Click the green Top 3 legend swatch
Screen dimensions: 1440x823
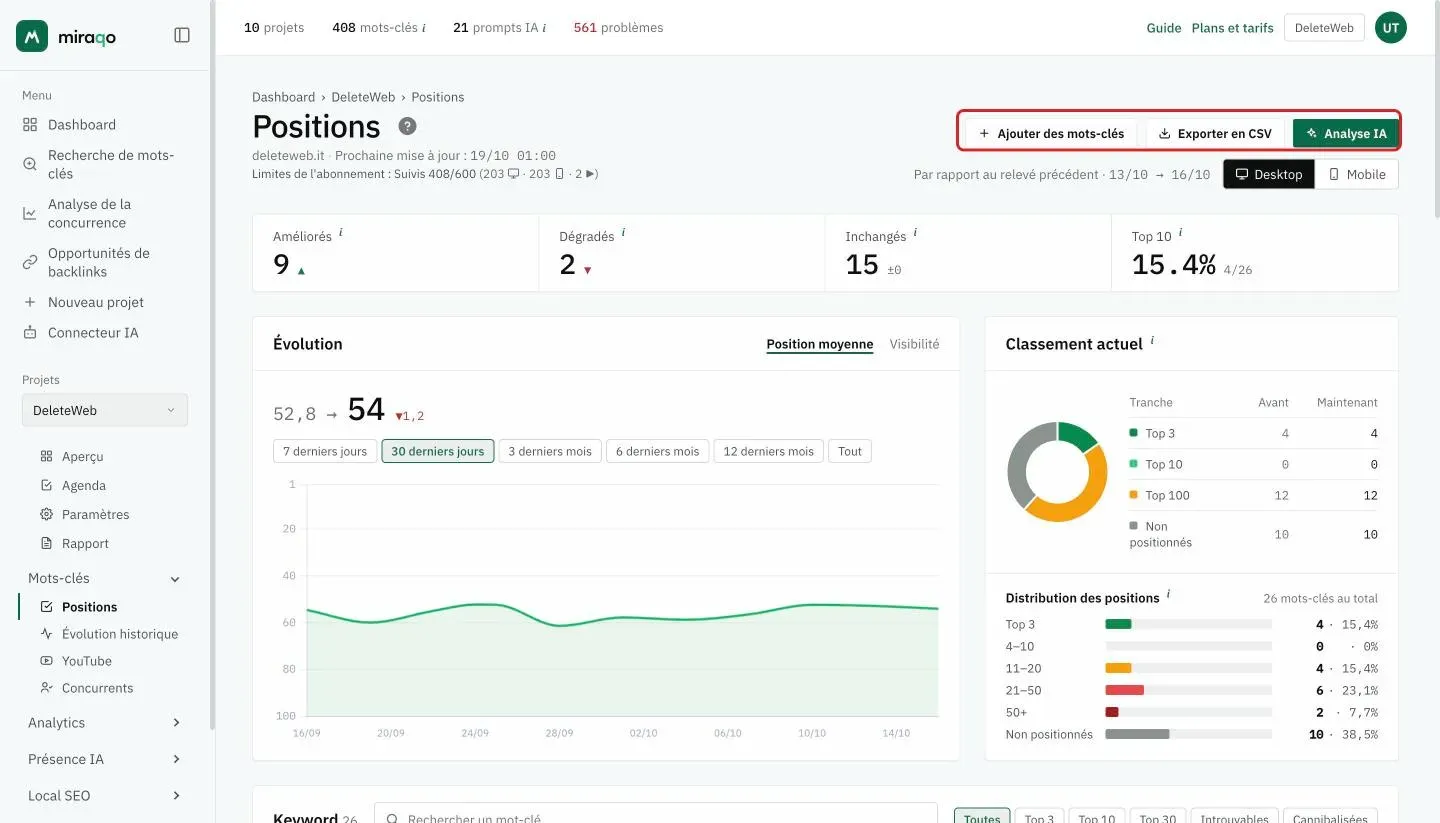1134,433
